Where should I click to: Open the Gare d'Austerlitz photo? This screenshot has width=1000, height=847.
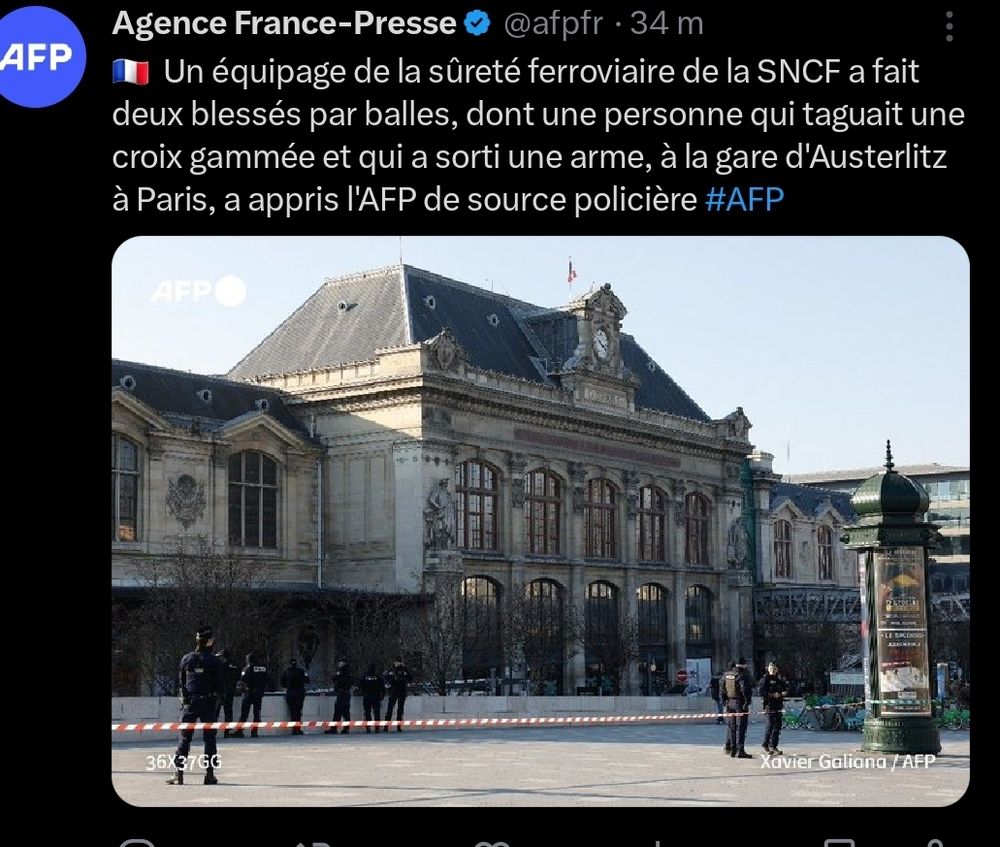[x=541, y=521]
